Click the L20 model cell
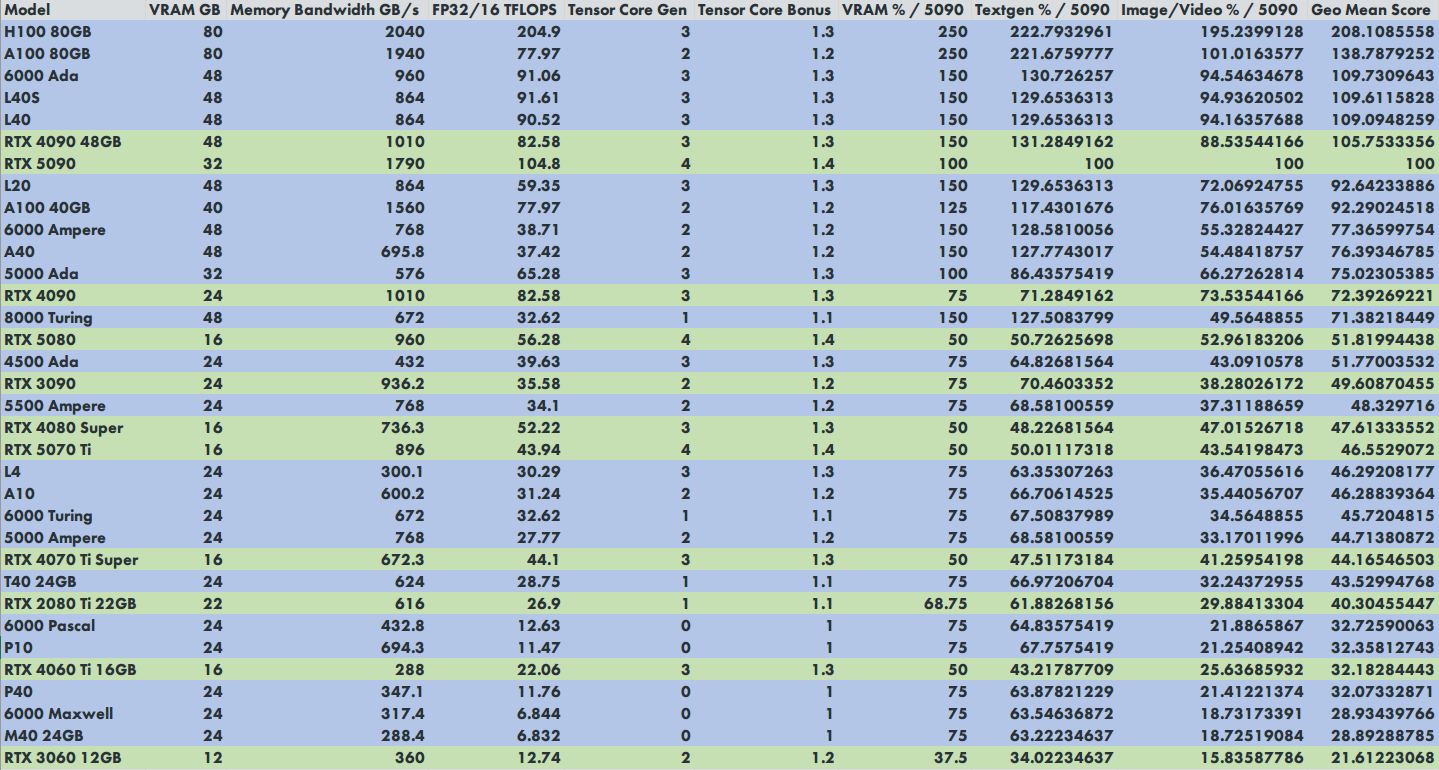 click(17, 186)
